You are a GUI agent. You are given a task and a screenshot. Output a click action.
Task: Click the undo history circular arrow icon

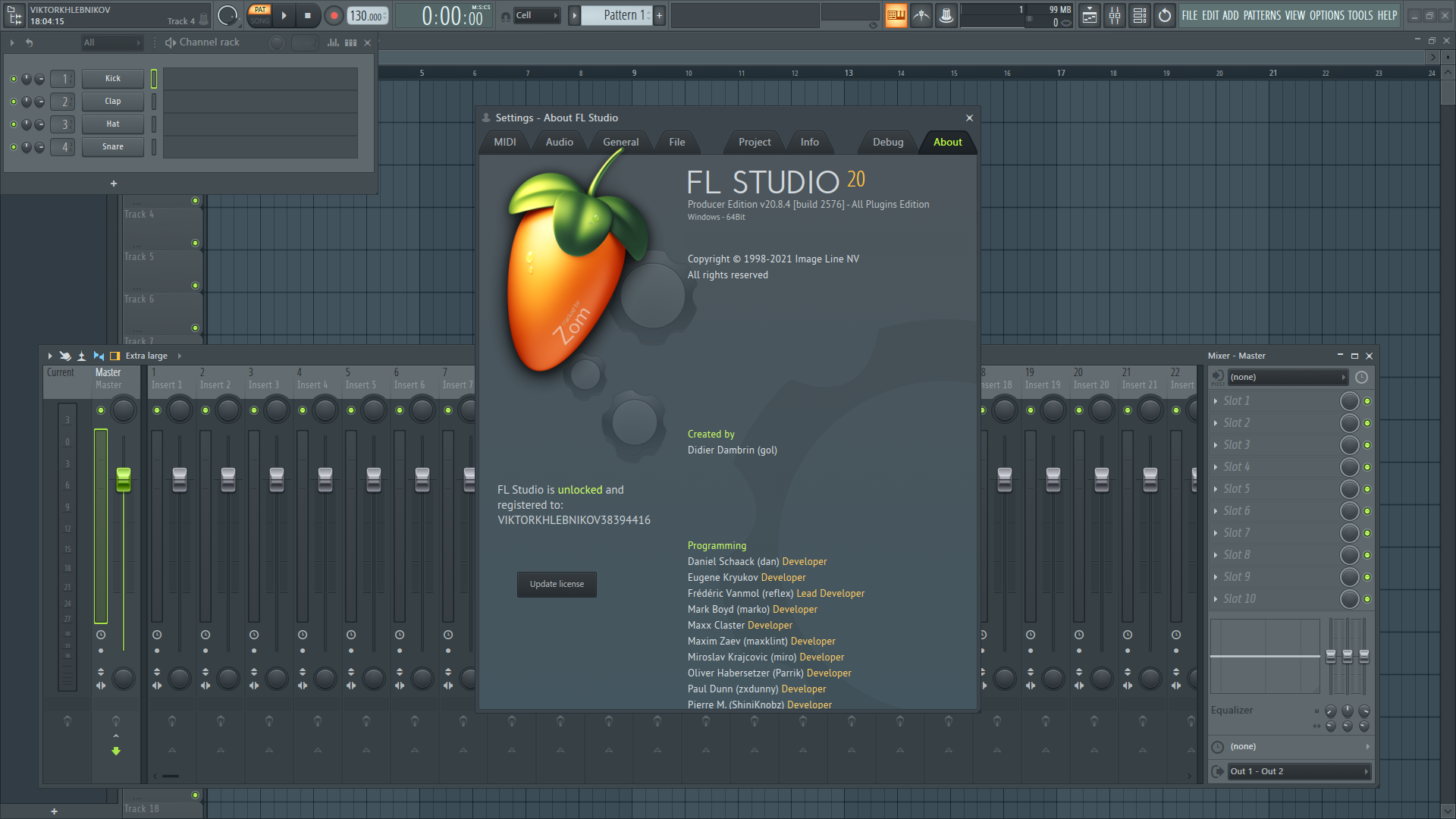(1165, 15)
